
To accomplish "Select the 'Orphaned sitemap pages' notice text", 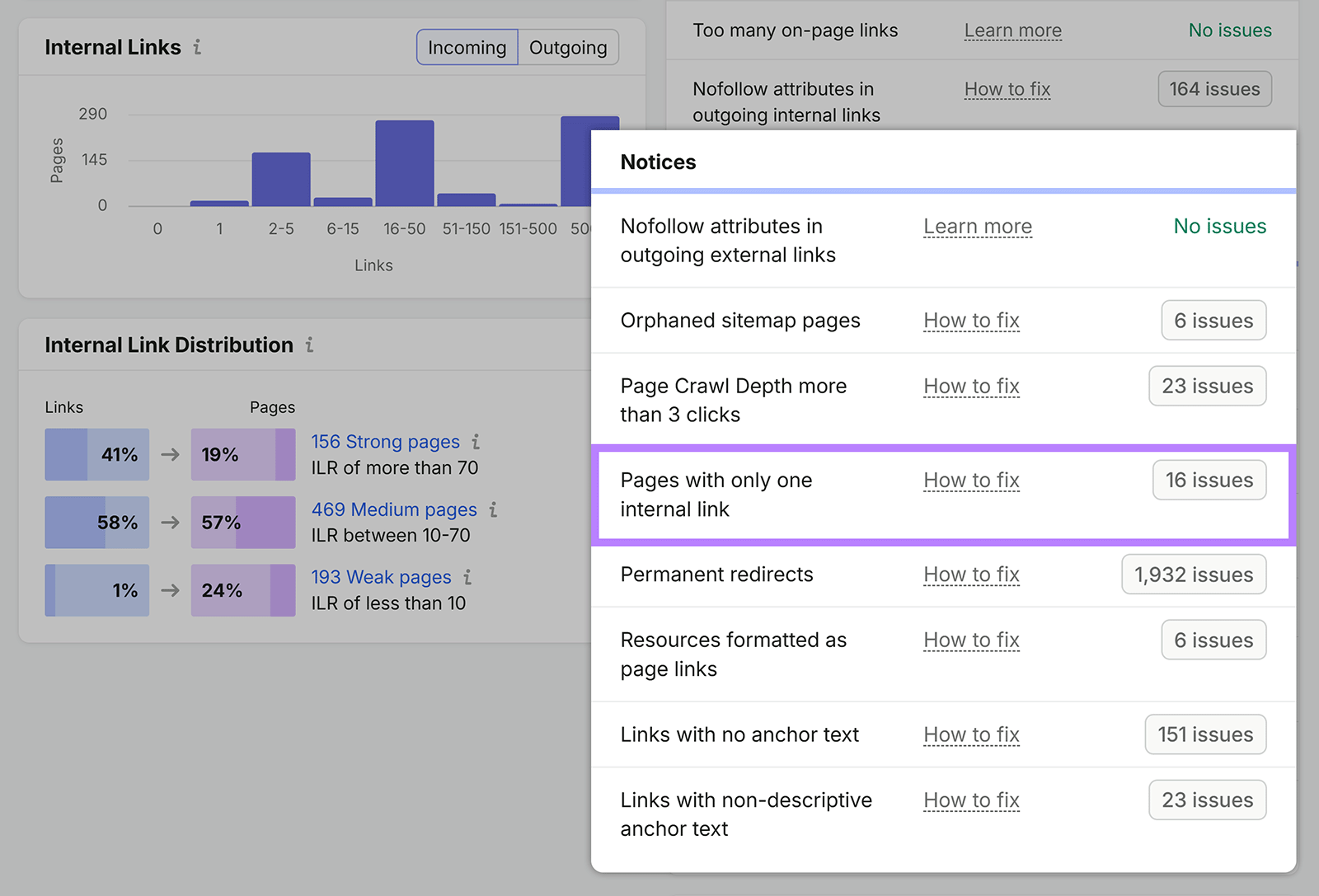I will [x=740, y=321].
